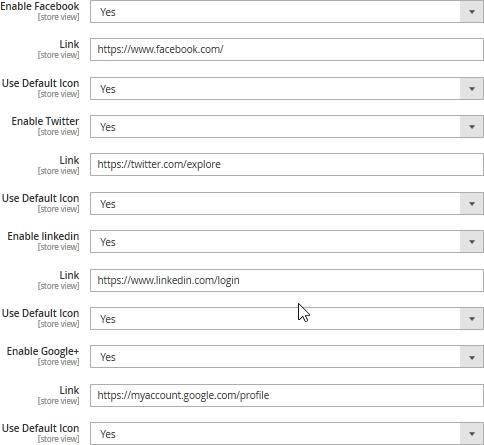Click the Link label beside facebook URL
The image size is (484, 445).
pos(69,44)
